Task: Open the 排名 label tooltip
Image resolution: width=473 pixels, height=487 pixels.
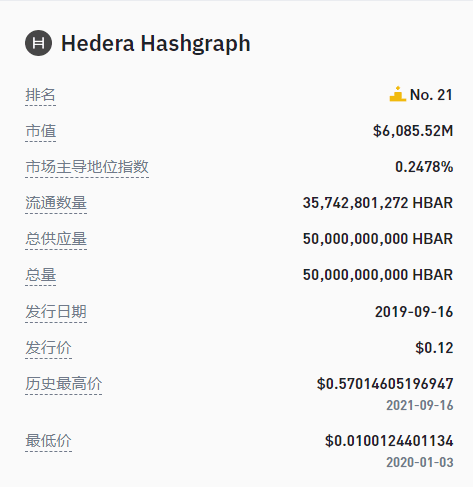Action: (40, 95)
